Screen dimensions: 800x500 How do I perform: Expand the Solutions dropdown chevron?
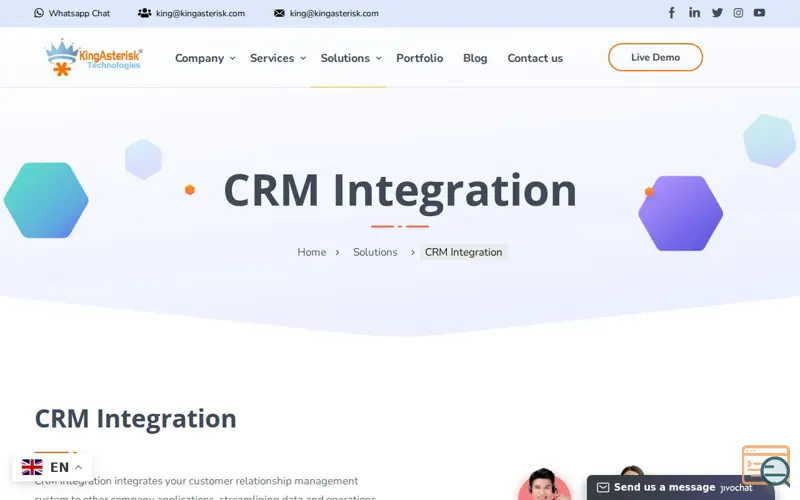click(379, 58)
